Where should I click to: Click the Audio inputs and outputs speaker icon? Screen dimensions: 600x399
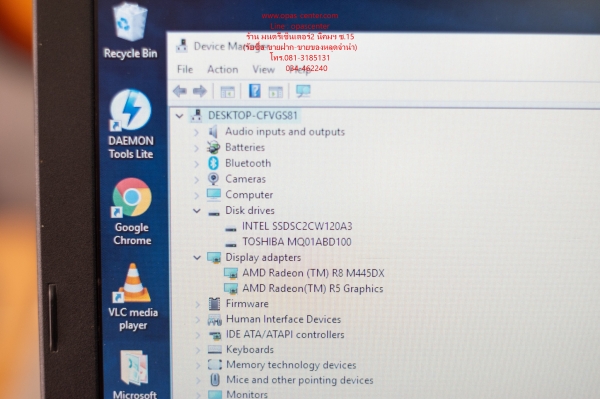pos(214,132)
